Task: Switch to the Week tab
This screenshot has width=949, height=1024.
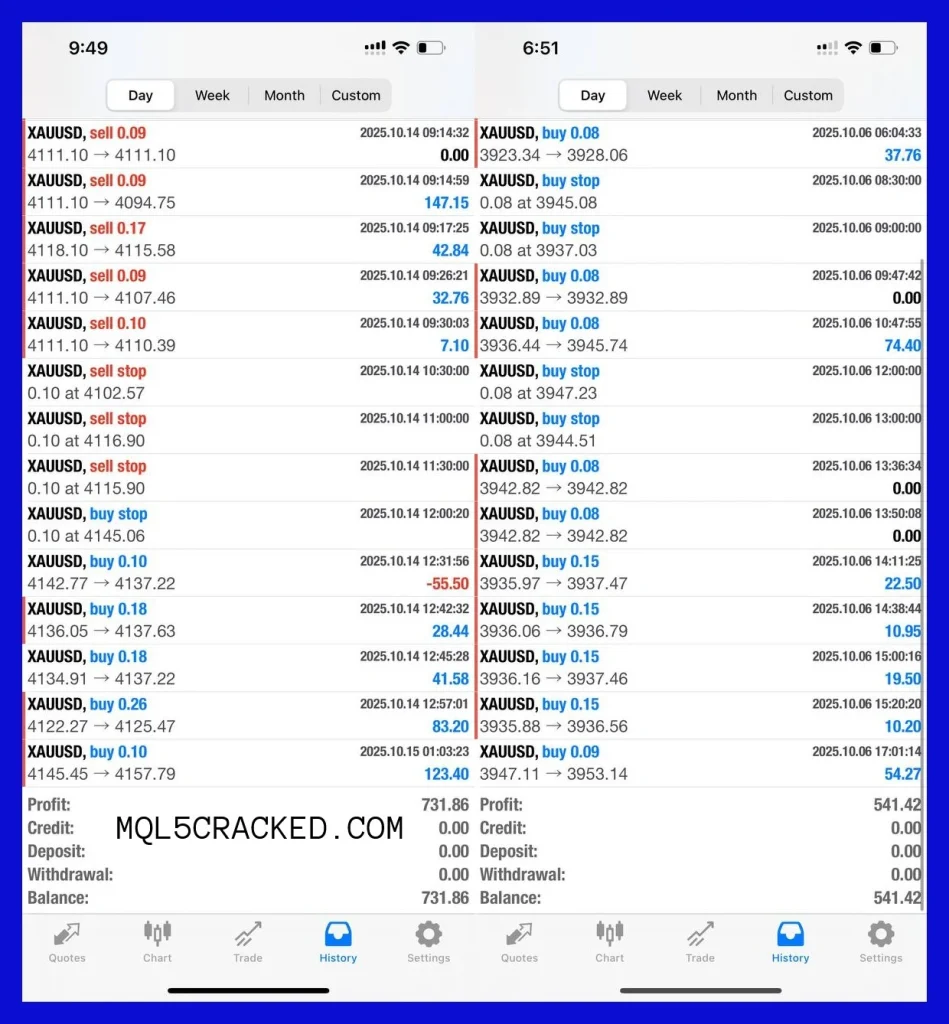Action: (212, 95)
